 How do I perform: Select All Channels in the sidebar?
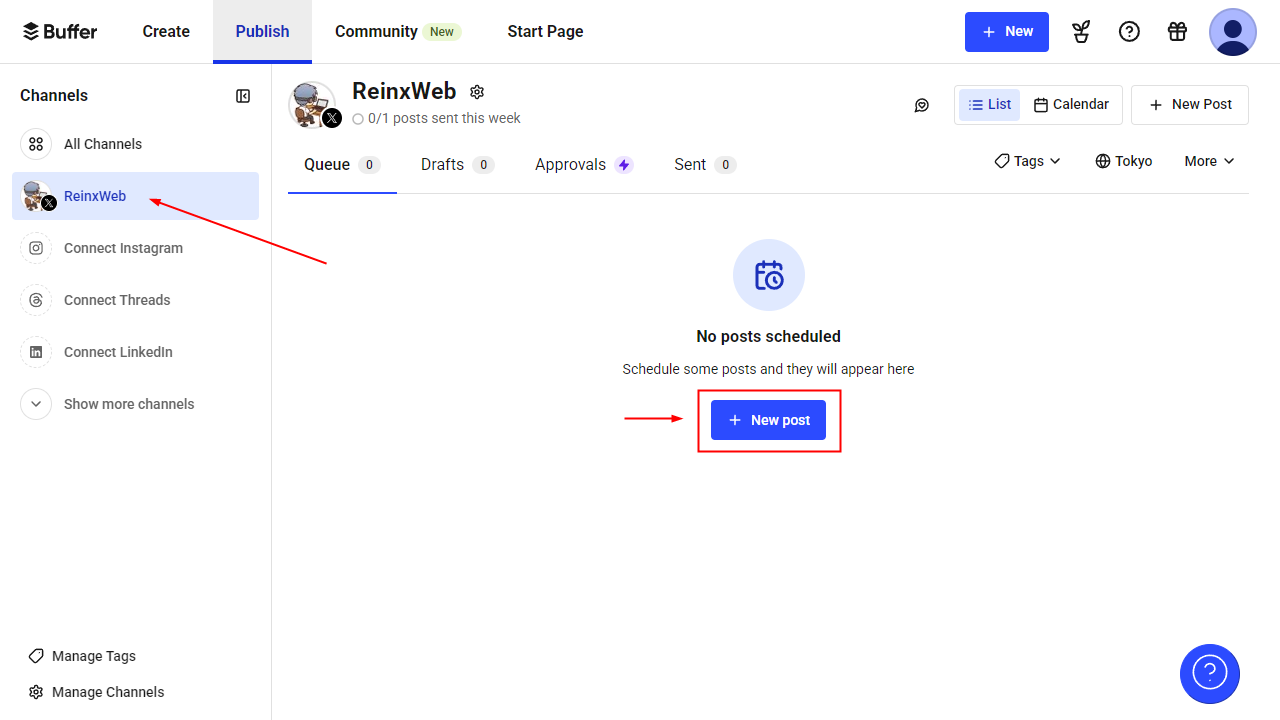[x=102, y=143]
